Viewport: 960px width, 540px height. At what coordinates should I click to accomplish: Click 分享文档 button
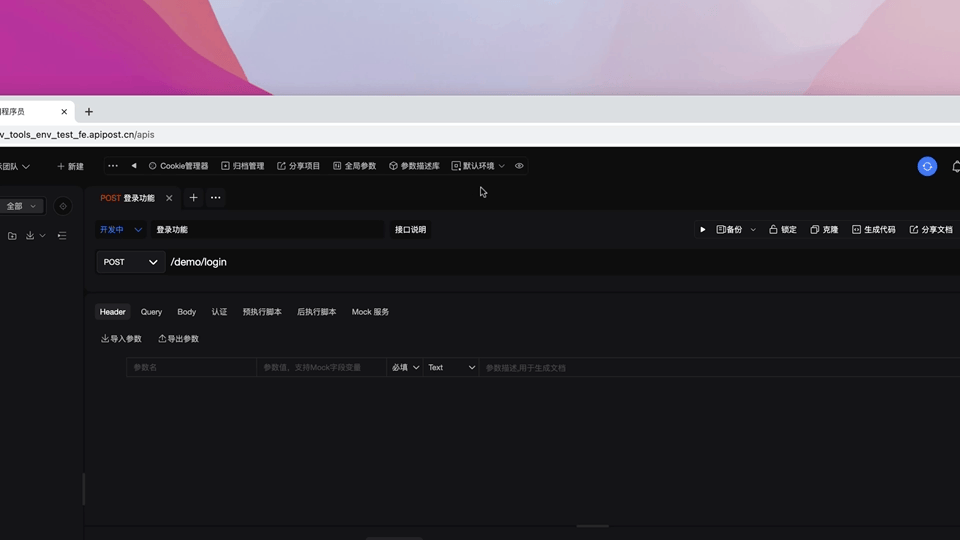pyautogui.click(x=931, y=230)
